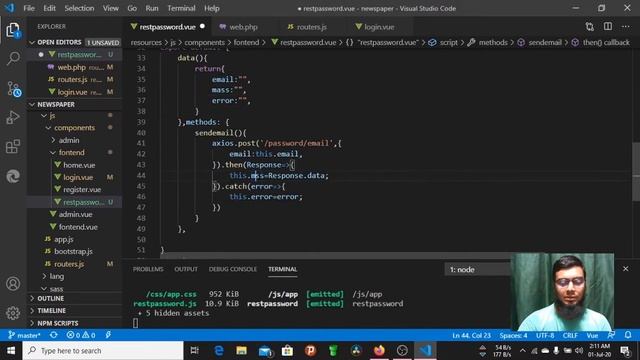
Task: Click 'methods' in the breadcrumb path
Action: coord(493,42)
